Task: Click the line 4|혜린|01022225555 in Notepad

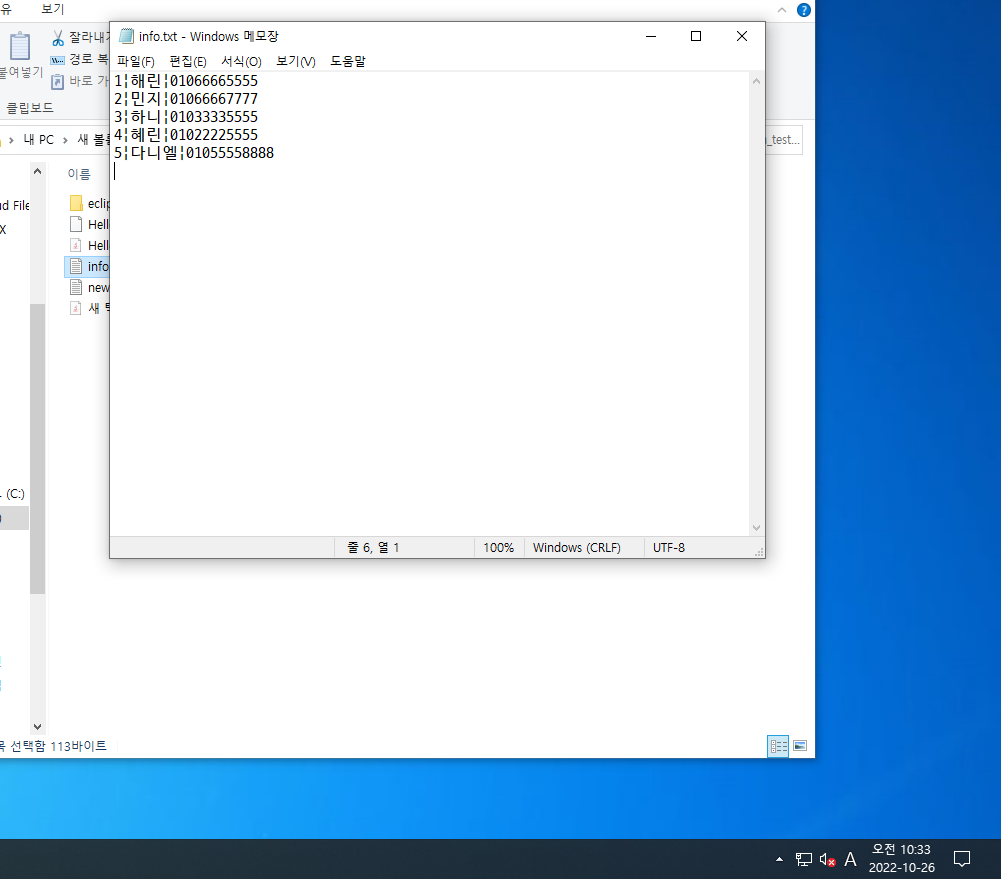Action: pos(186,135)
